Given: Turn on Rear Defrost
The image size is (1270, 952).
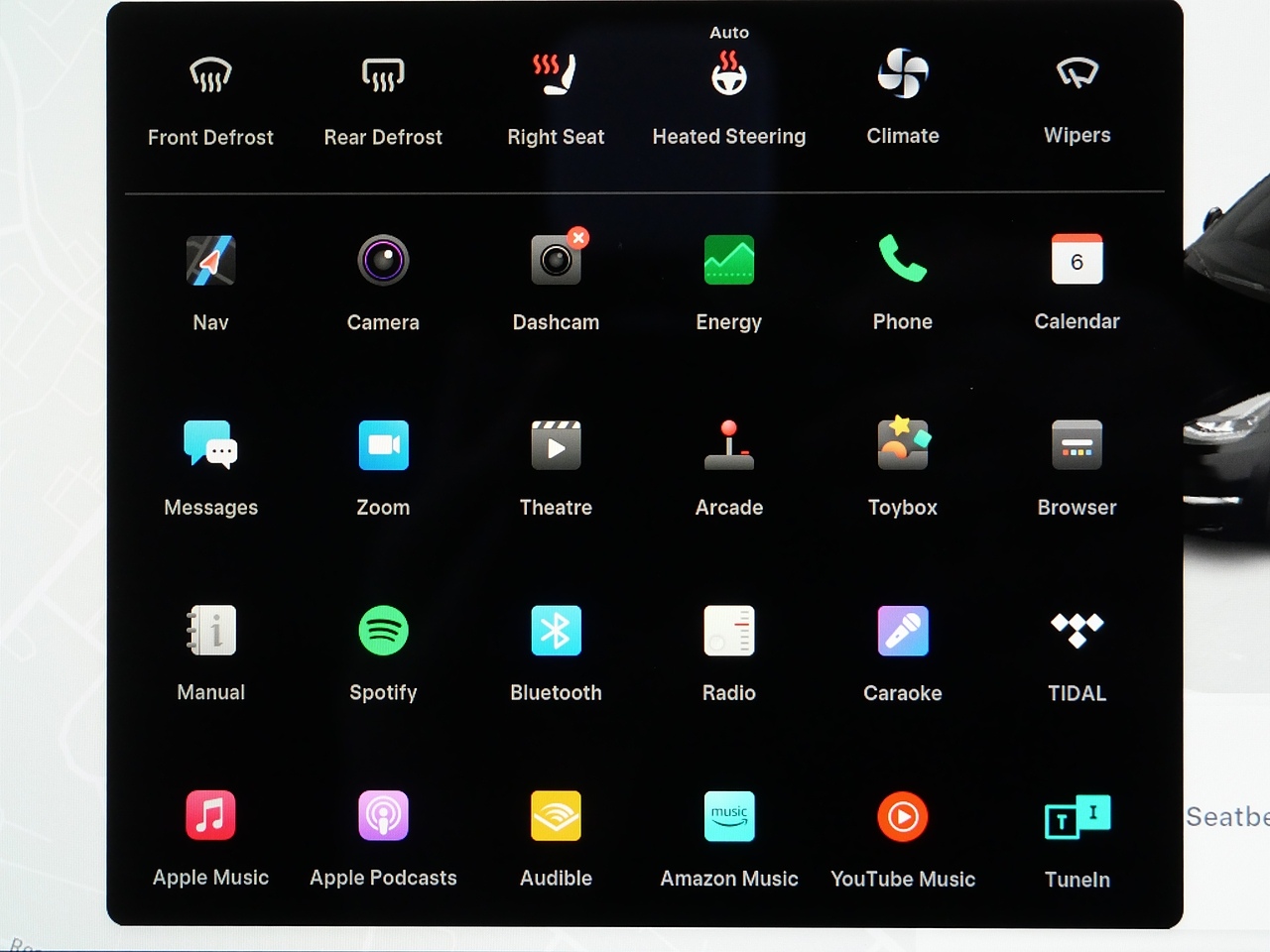Looking at the screenshot, I should (383, 75).
